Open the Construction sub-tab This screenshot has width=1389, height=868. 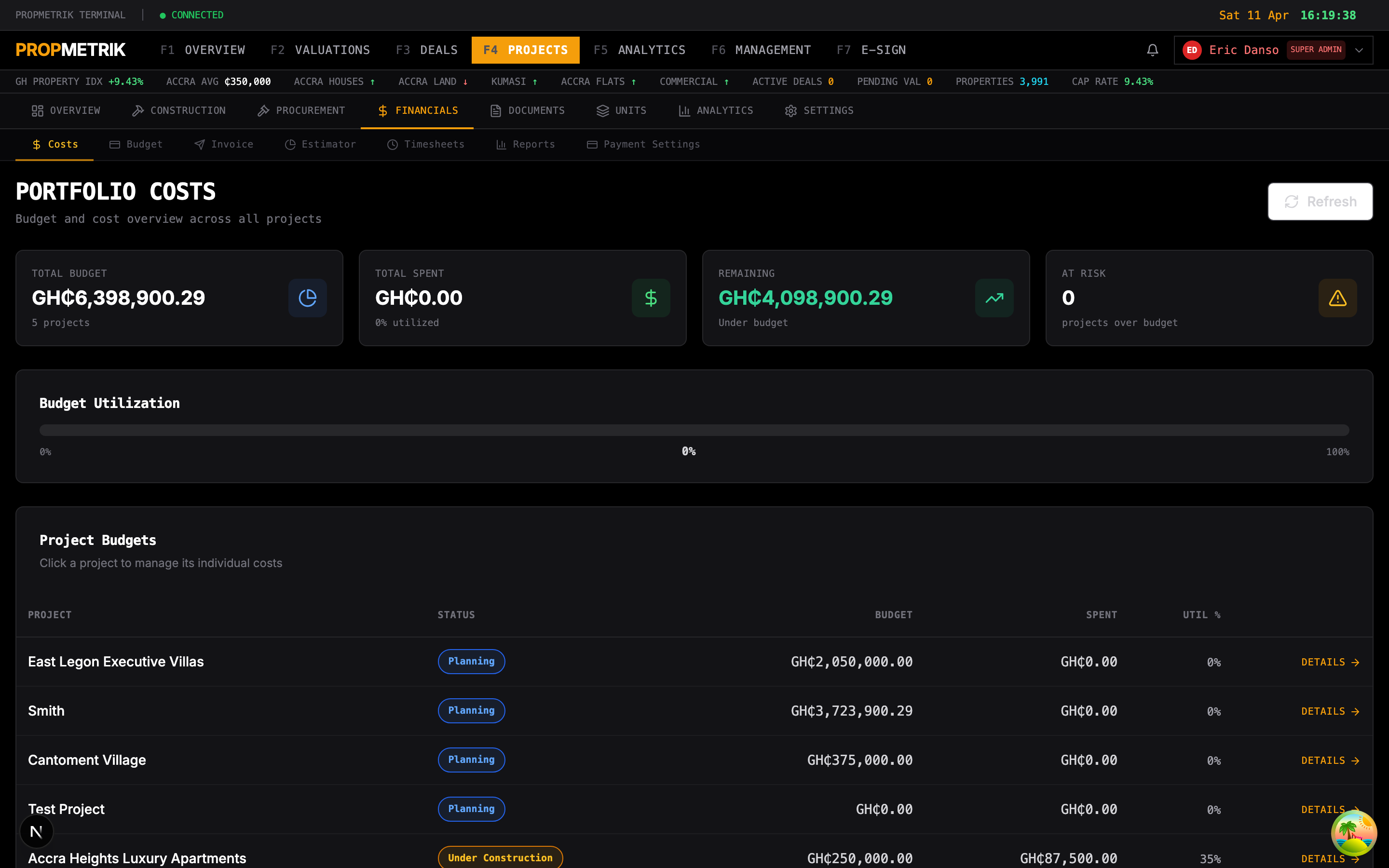click(178, 110)
